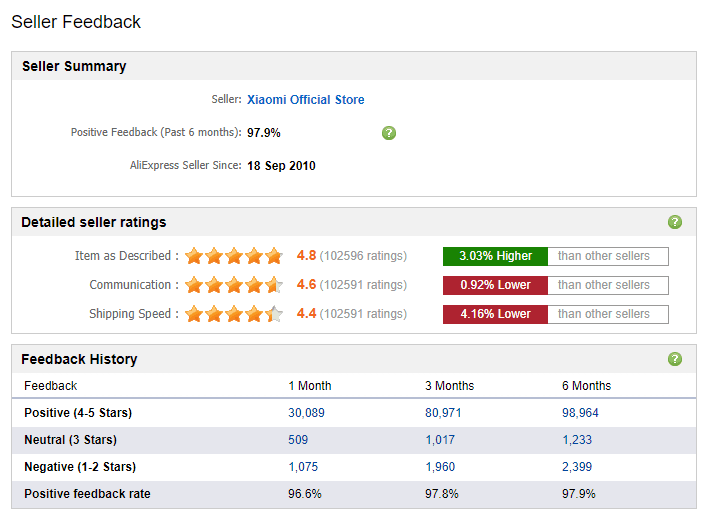Open the Xiaomi Official Store seller link
The width and height of the screenshot is (719, 530).
[305, 99]
